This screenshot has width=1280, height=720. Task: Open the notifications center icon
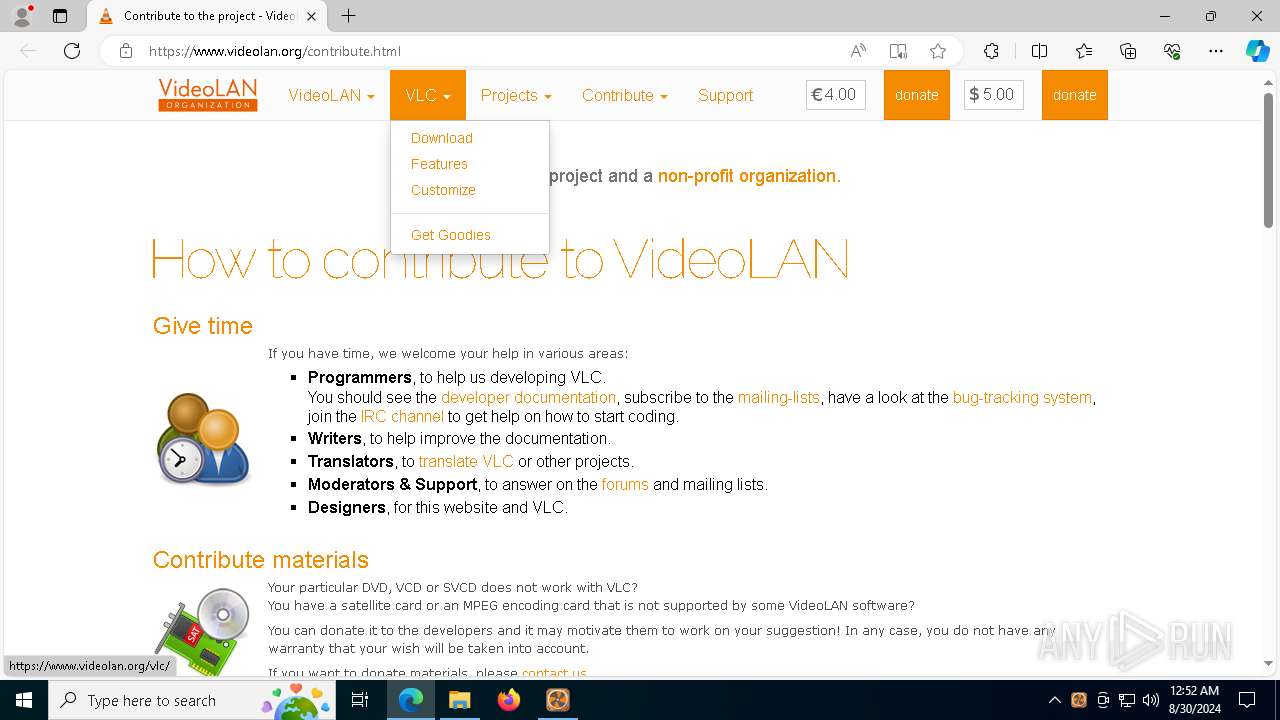point(1247,700)
